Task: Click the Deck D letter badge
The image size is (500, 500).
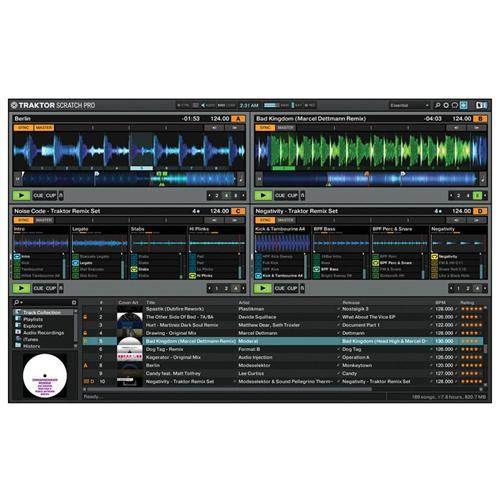Action: click(x=480, y=211)
